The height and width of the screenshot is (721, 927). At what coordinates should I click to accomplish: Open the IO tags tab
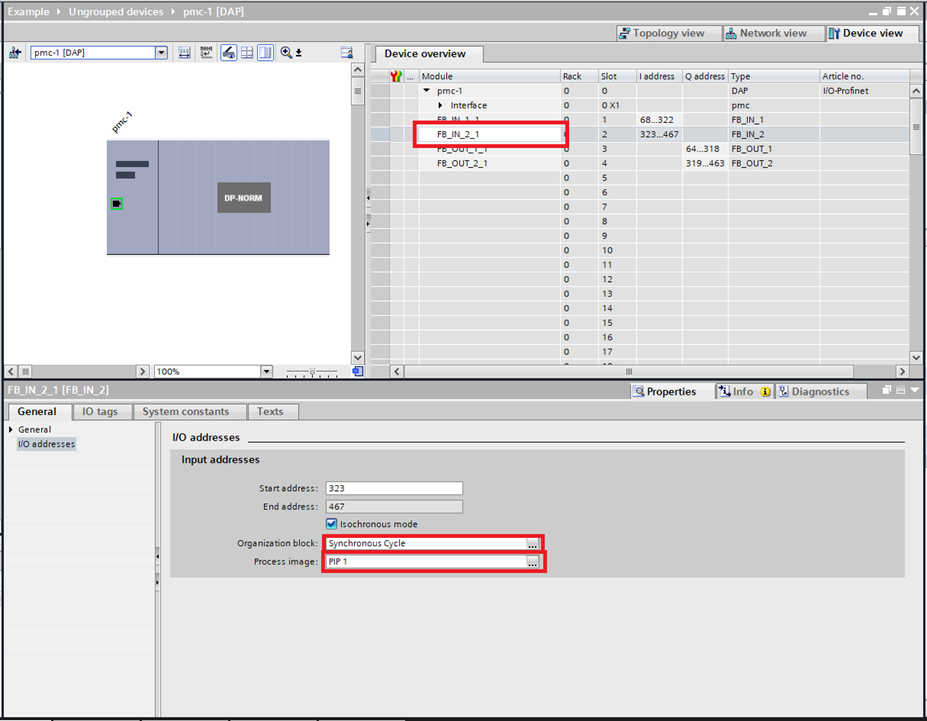point(101,411)
